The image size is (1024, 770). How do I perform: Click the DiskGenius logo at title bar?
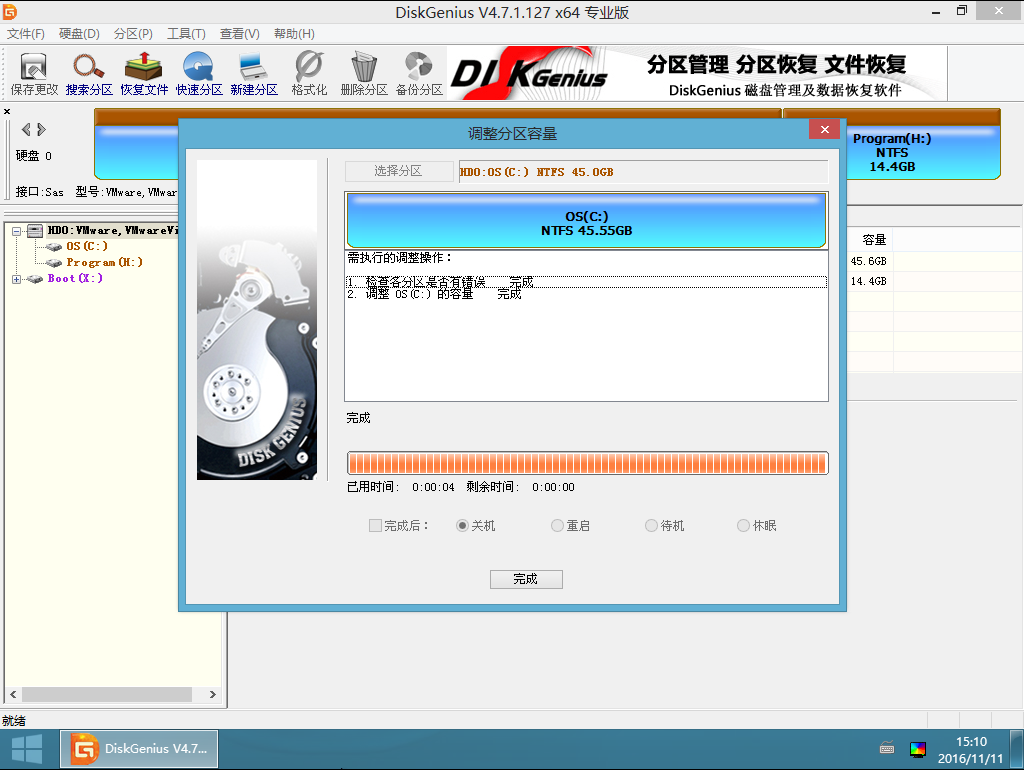(x=10, y=11)
